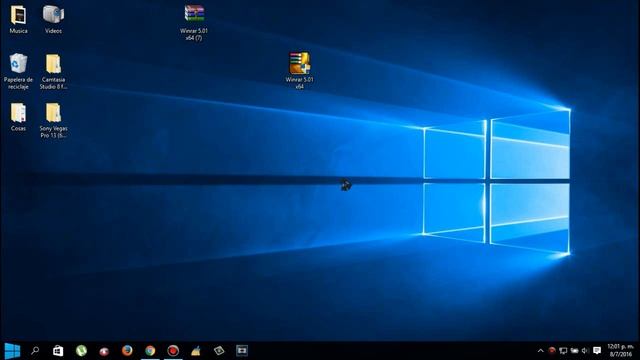Click the red tray recorder icon
The height and width of the screenshot is (360, 640).
[x=552, y=351]
